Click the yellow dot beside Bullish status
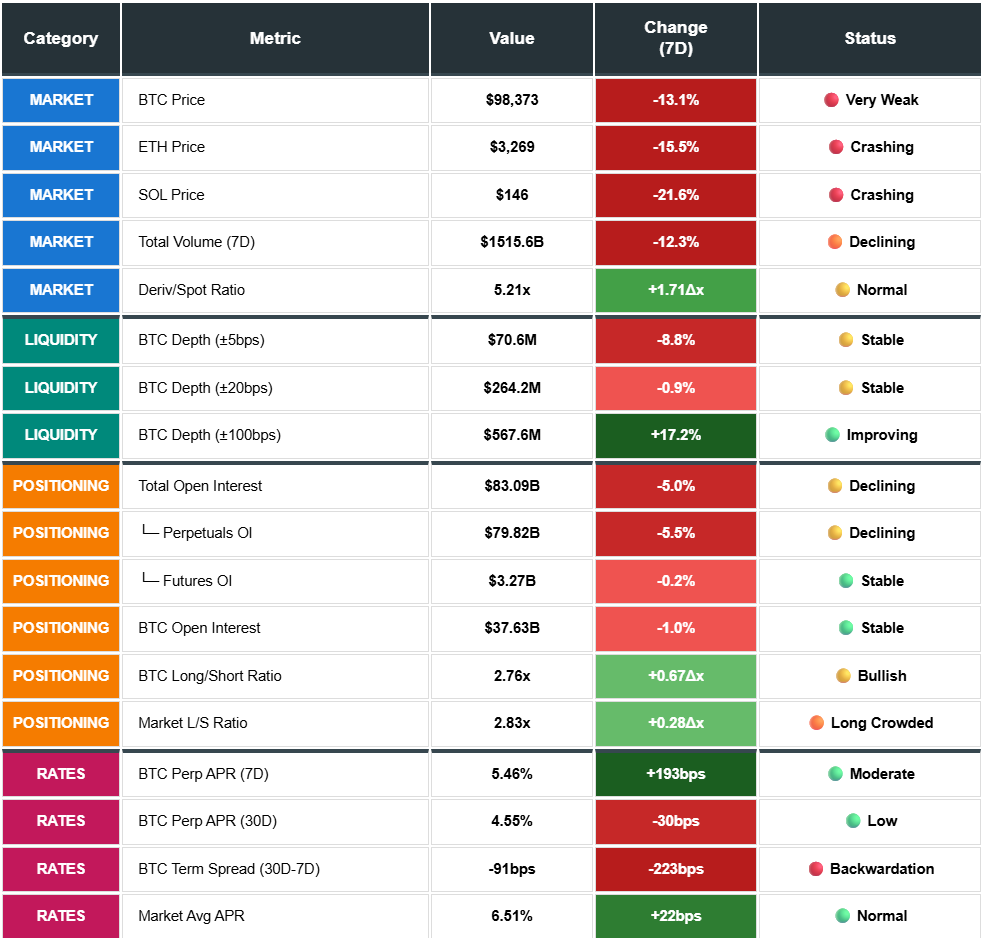Screen dimensions: 982x938 [843, 676]
